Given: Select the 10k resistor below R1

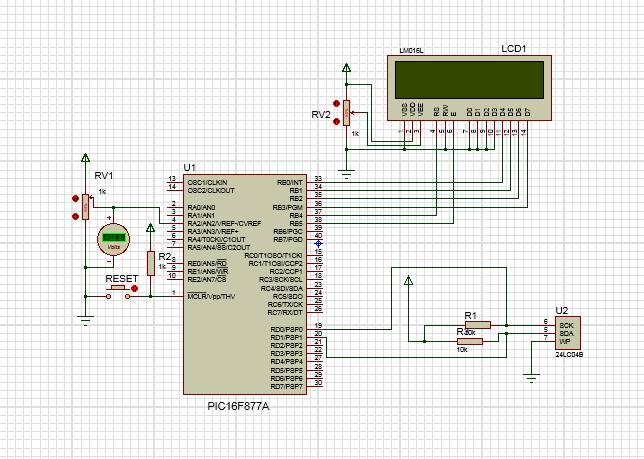Looking at the screenshot, I should click(x=470, y=342).
